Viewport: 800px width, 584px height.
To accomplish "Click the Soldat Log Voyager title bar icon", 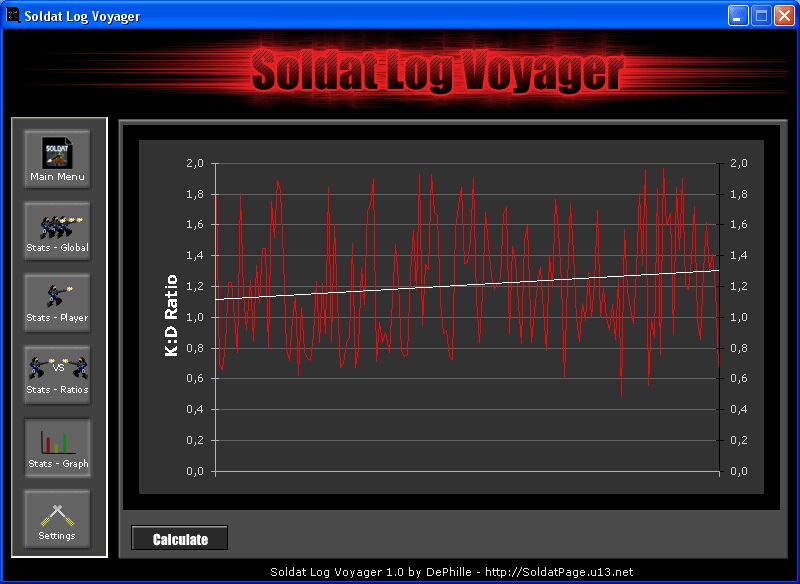I will point(12,15).
